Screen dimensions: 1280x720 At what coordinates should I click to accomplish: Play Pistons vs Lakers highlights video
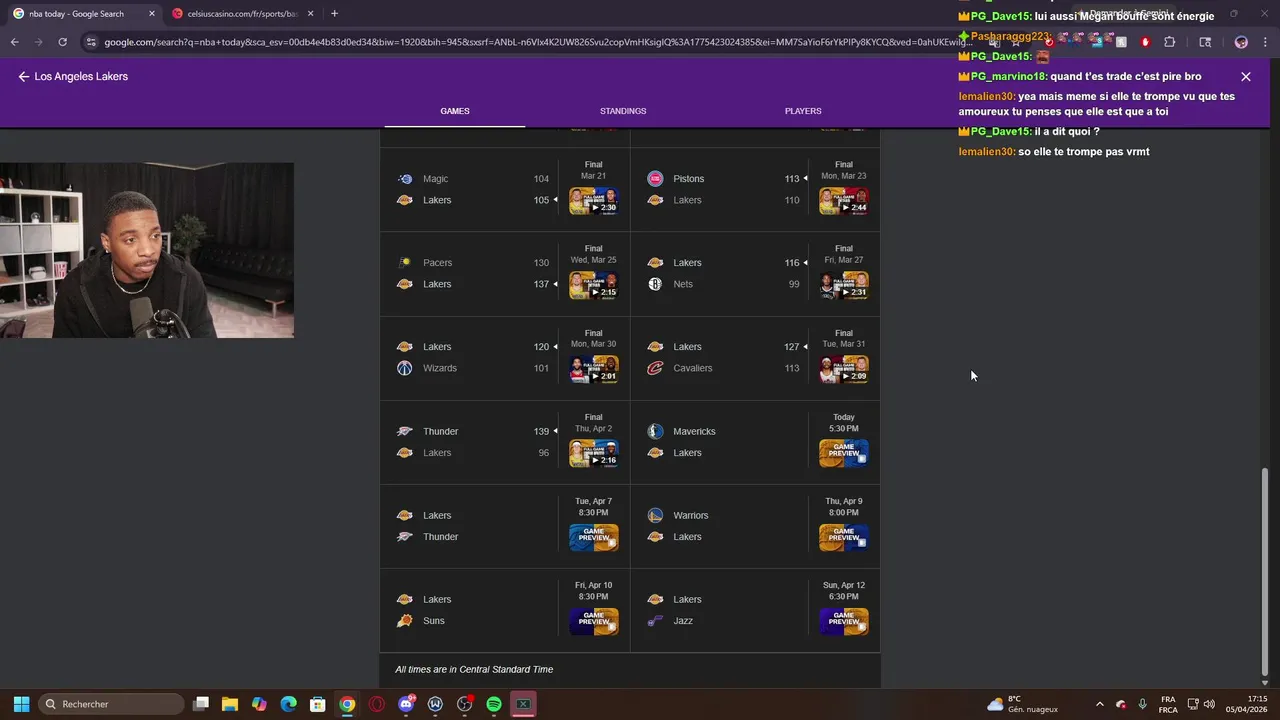pyautogui.click(x=844, y=201)
